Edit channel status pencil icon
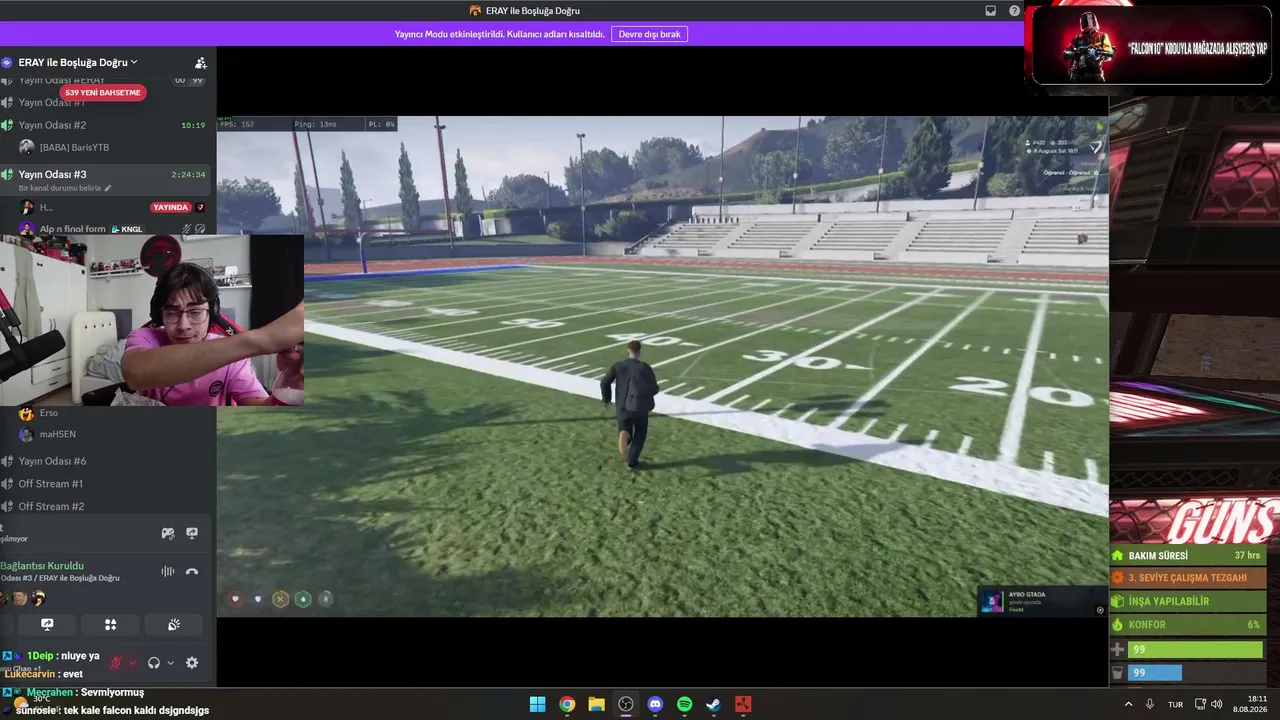Image resolution: width=1280 pixels, height=720 pixels. [108, 188]
